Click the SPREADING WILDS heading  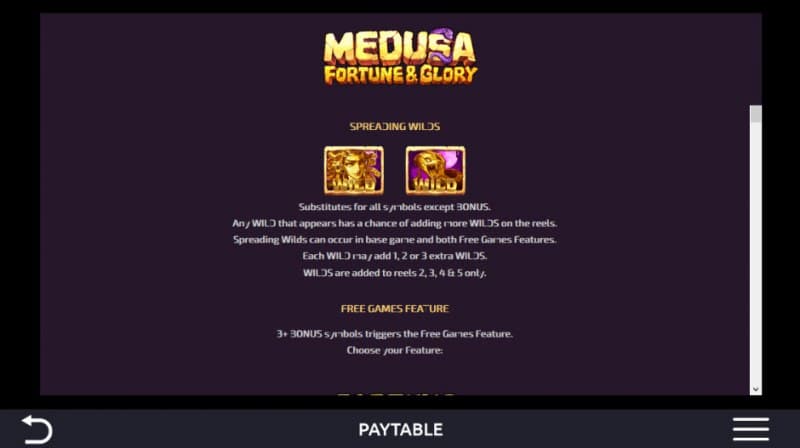[x=394, y=127]
